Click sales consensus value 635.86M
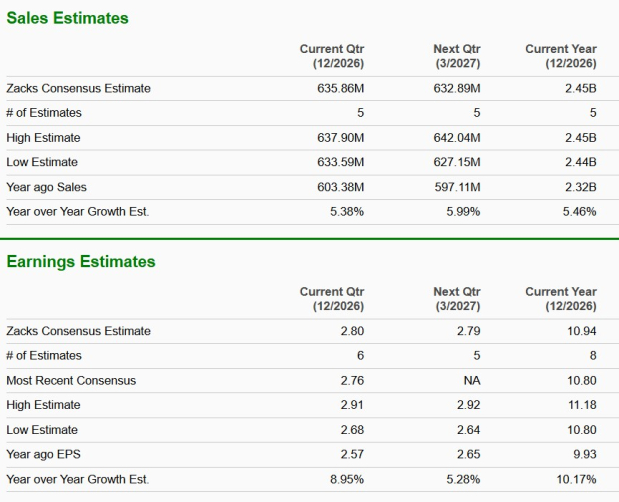The width and height of the screenshot is (619, 502). (x=341, y=88)
